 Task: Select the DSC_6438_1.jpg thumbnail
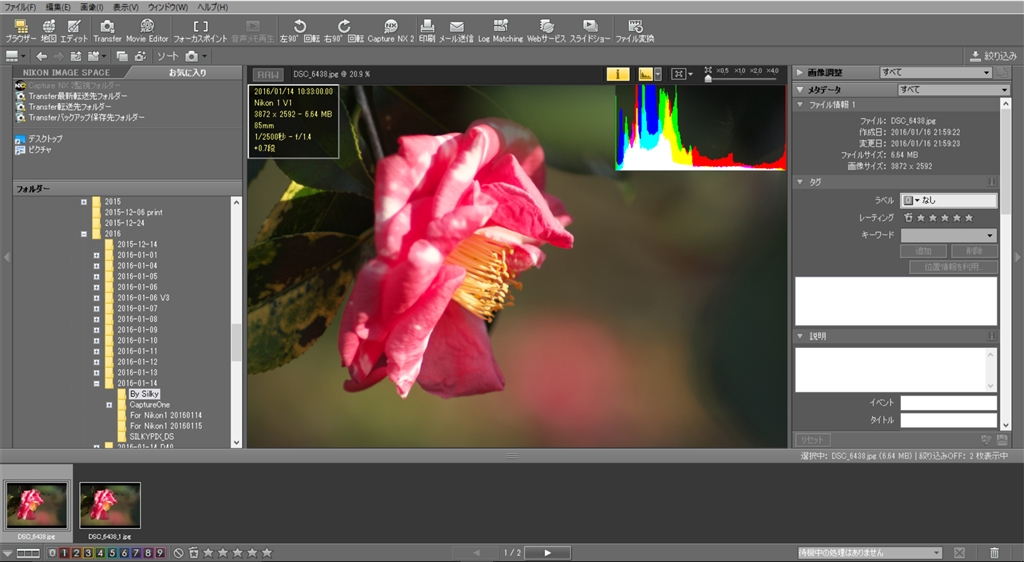[110, 505]
